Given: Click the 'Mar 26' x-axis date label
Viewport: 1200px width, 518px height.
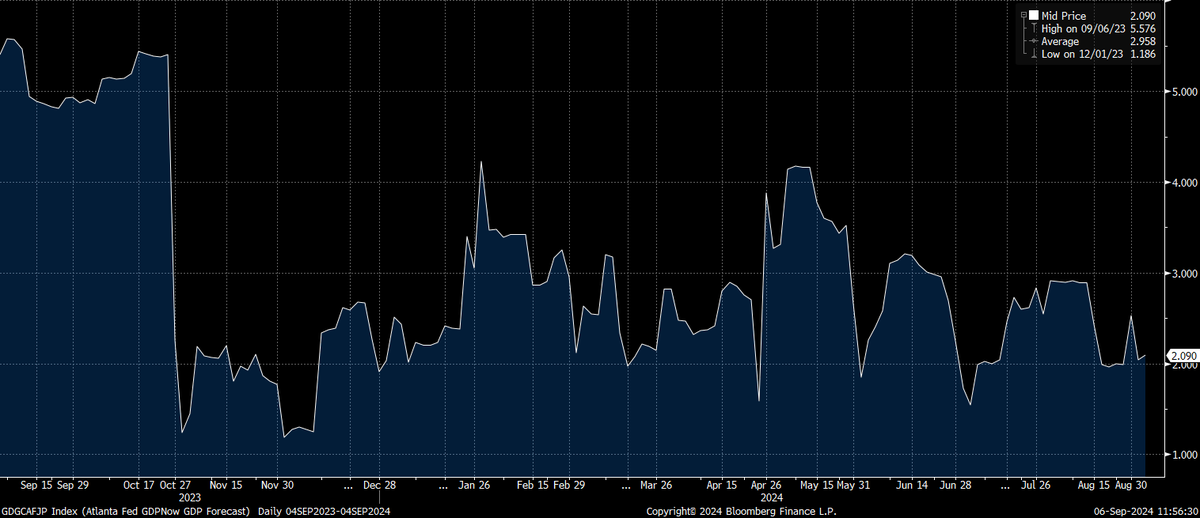Looking at the screenshot, I should coord(655,484).
